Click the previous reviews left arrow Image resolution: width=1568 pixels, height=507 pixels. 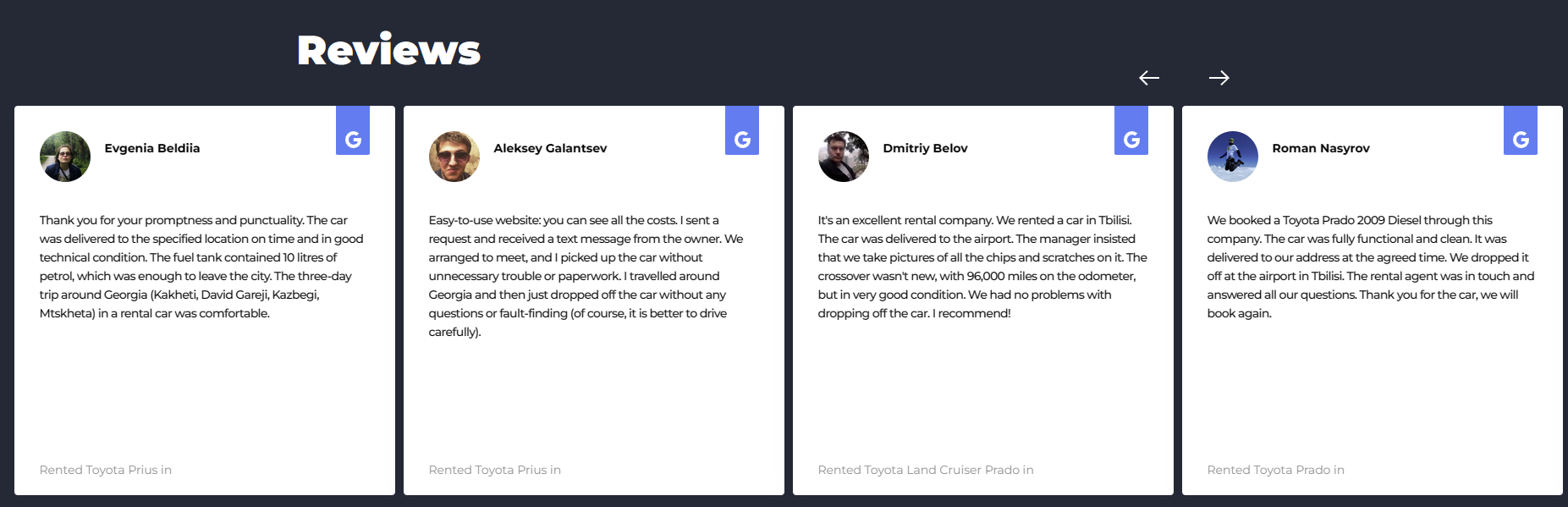(1149, 78)
